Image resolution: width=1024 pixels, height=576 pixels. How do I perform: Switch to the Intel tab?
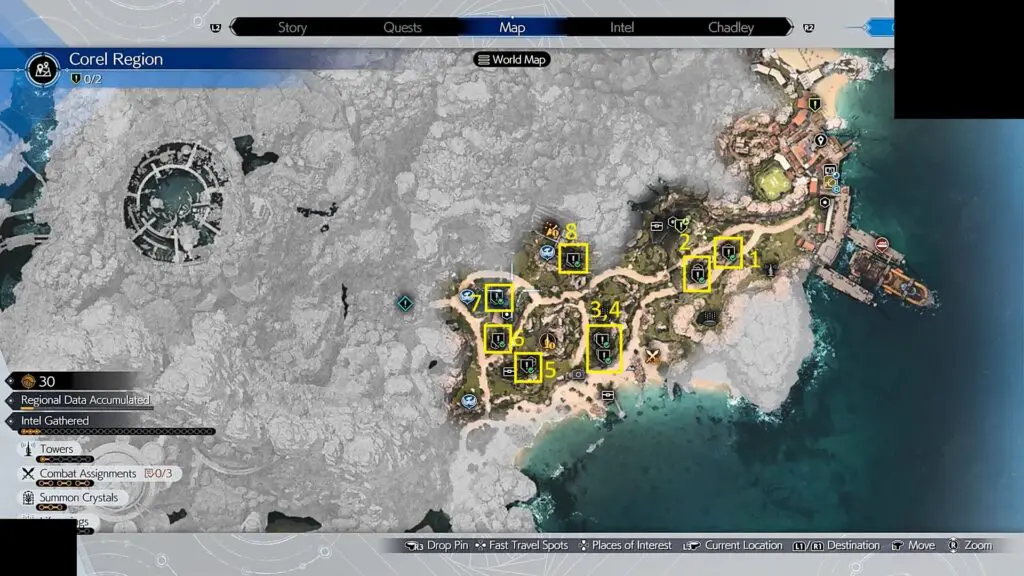pos(622,27)
